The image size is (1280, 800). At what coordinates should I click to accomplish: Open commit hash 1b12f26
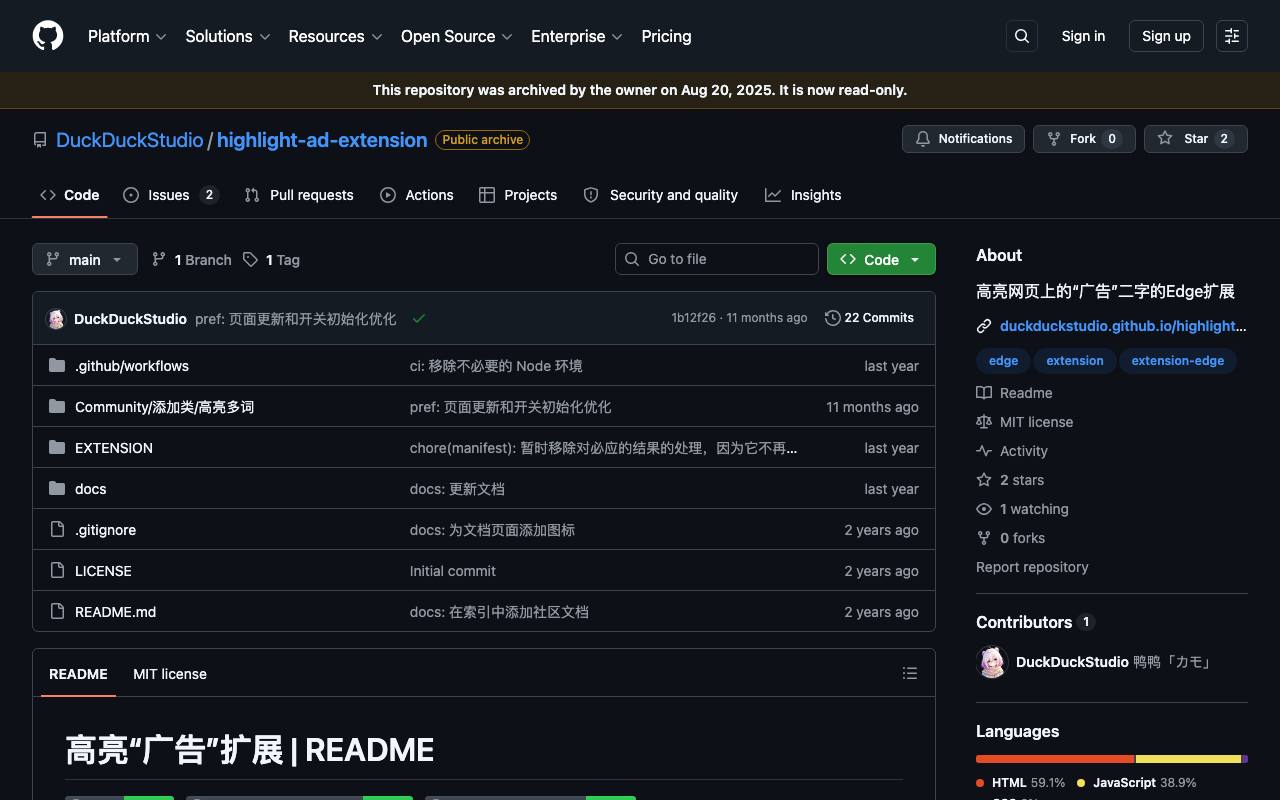[x=694, y=318]
